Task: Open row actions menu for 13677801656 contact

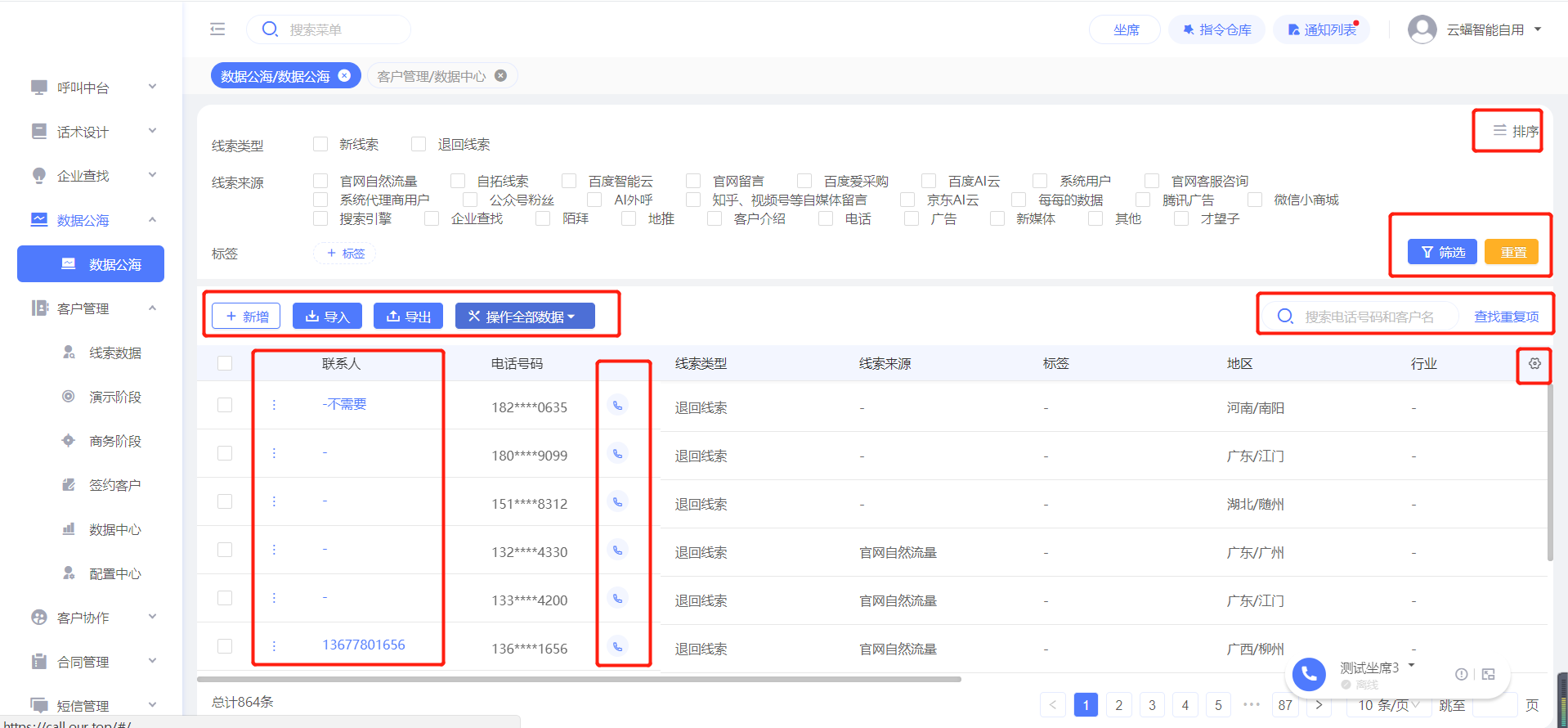Action: click(x=274, y=646)
